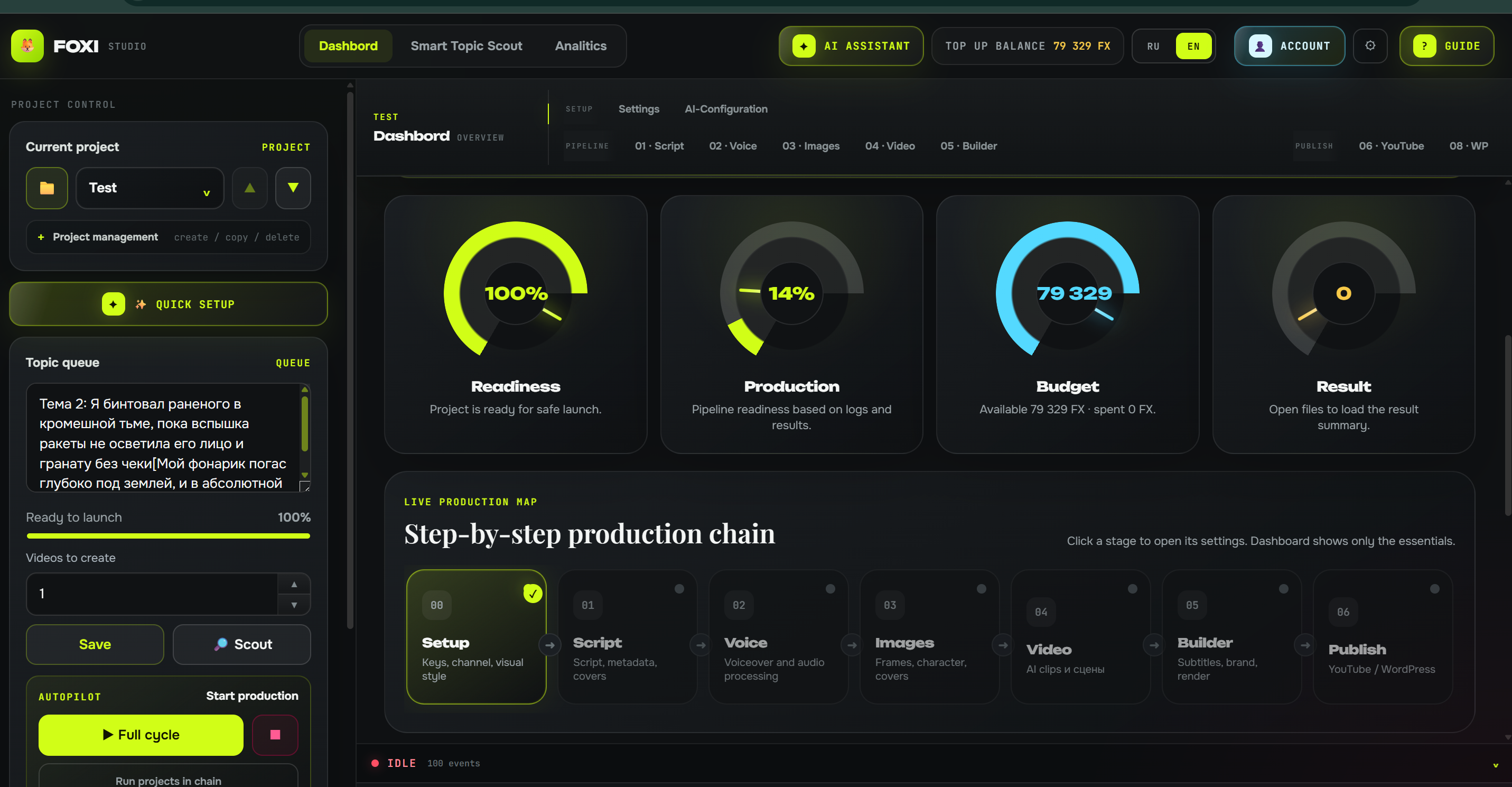Click Top Up Balance button
This screenshot has width=1512, height=787.
click(x=1027, y=46)
